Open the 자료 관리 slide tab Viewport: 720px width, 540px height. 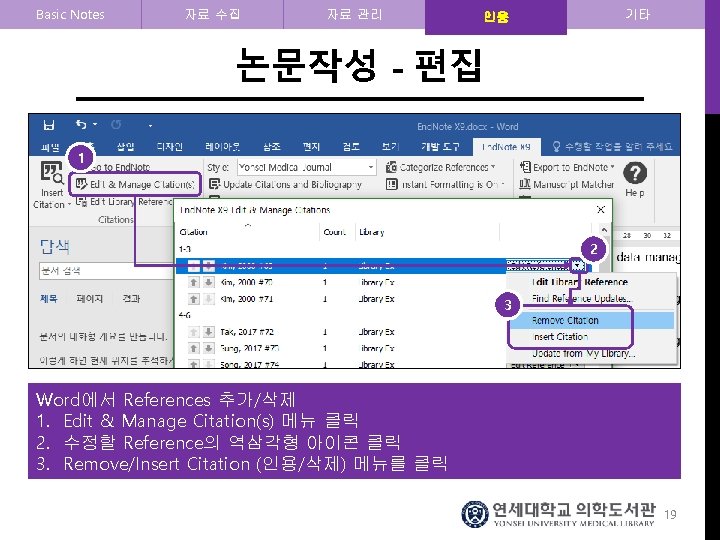(354, 14)
